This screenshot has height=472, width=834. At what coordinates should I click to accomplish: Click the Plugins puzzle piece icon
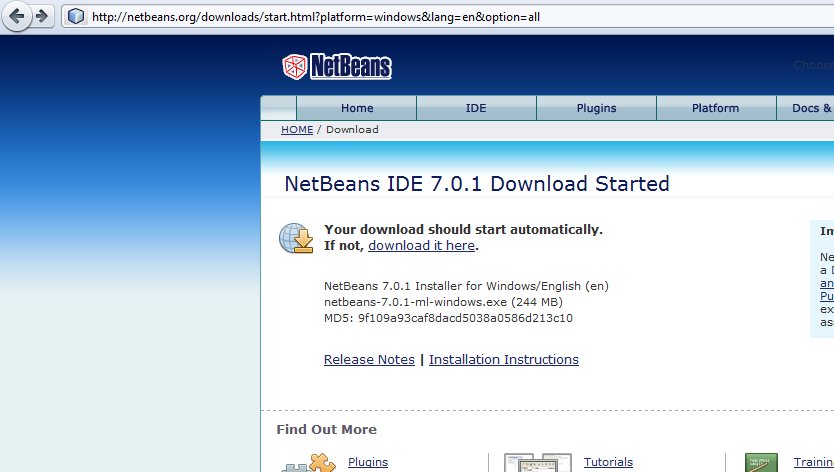coord(308,463)
